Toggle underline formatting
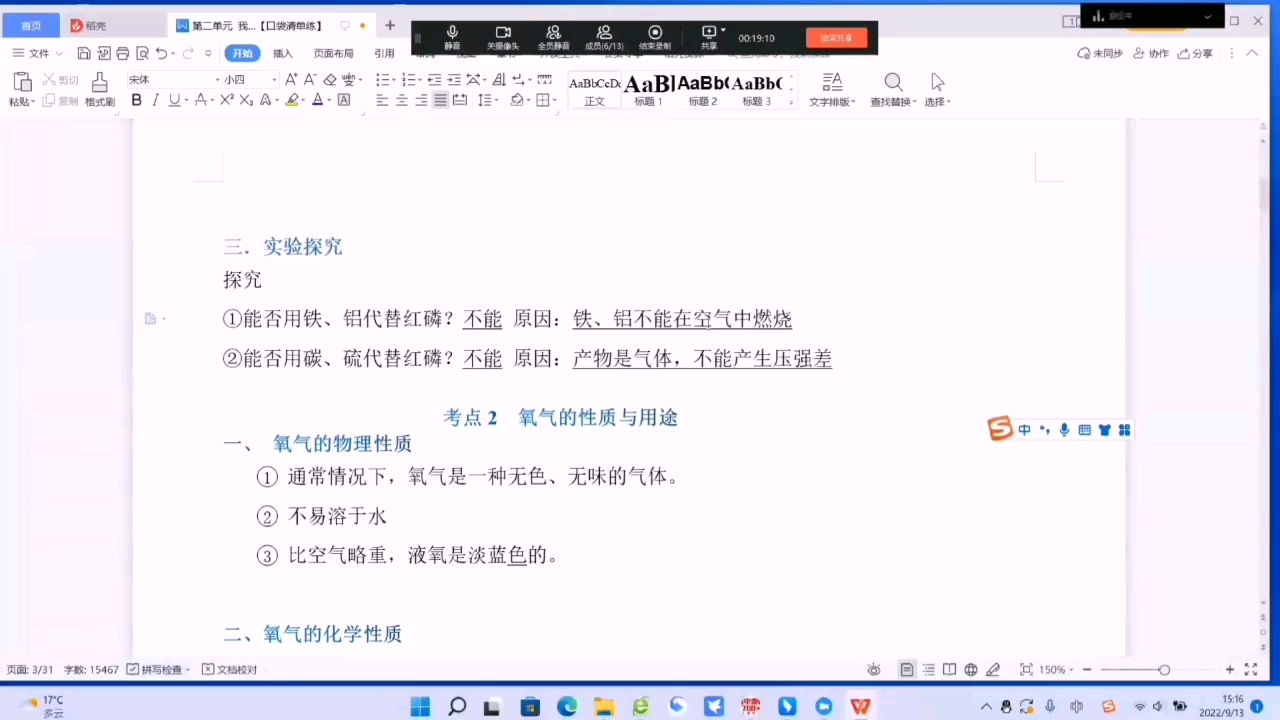Viewport: 1280px width, 720px height. (173, 100)
